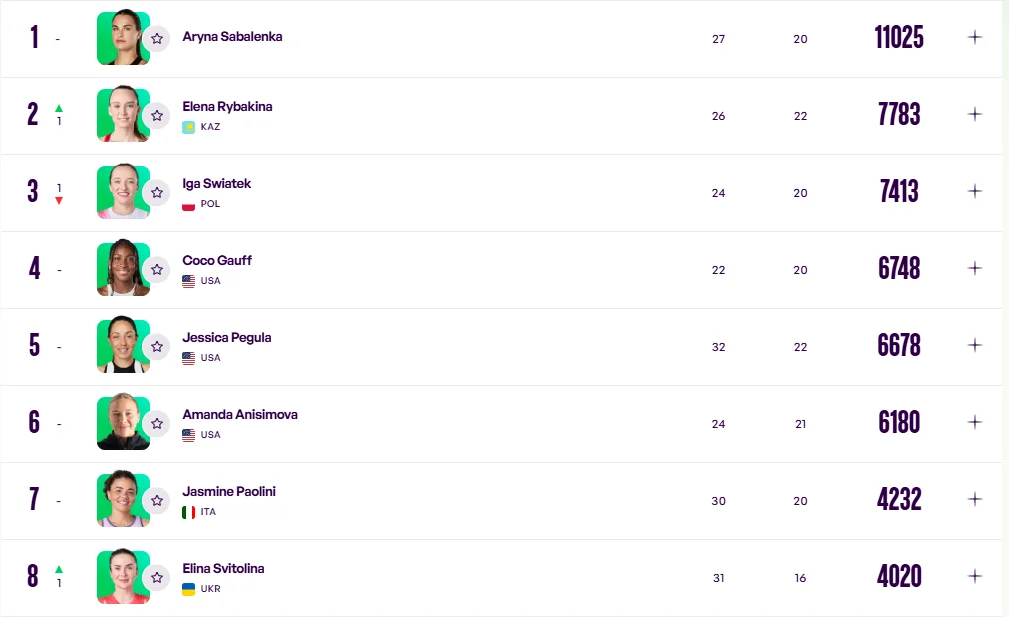Click star icon for Jessica Pegula
Screen dimensions: 1009x617
click(157, 346)
